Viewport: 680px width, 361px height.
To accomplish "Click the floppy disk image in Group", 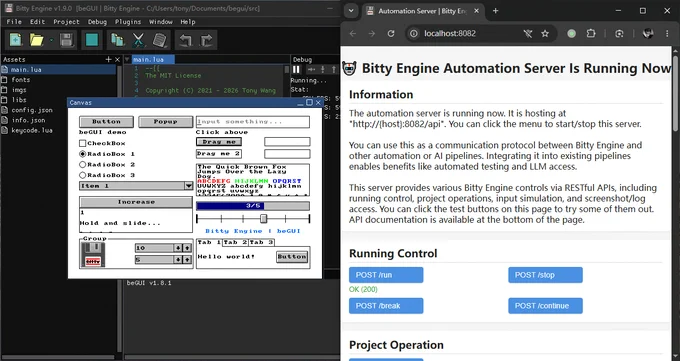I will click(93, 254).
